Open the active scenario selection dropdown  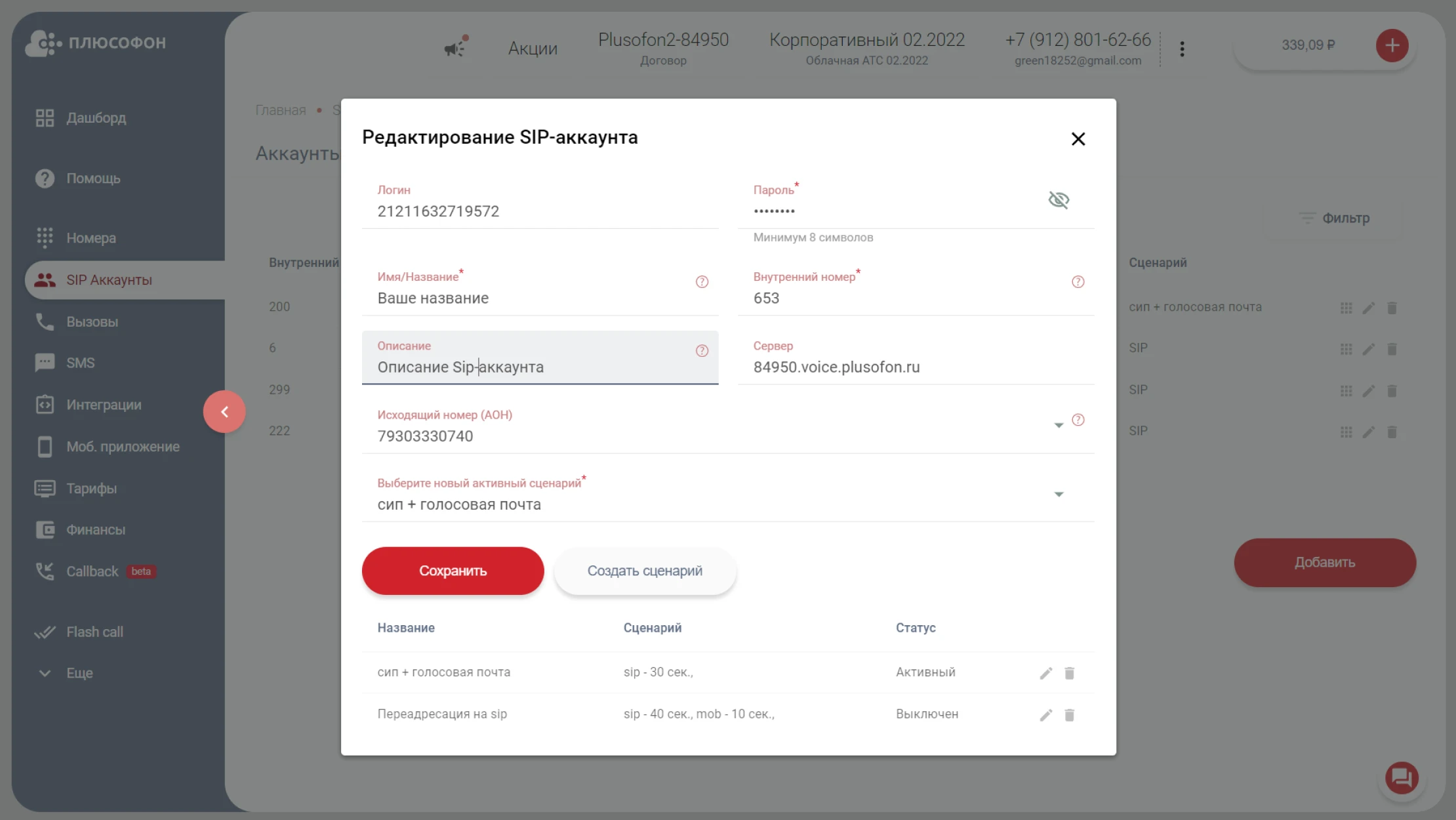1058,495
